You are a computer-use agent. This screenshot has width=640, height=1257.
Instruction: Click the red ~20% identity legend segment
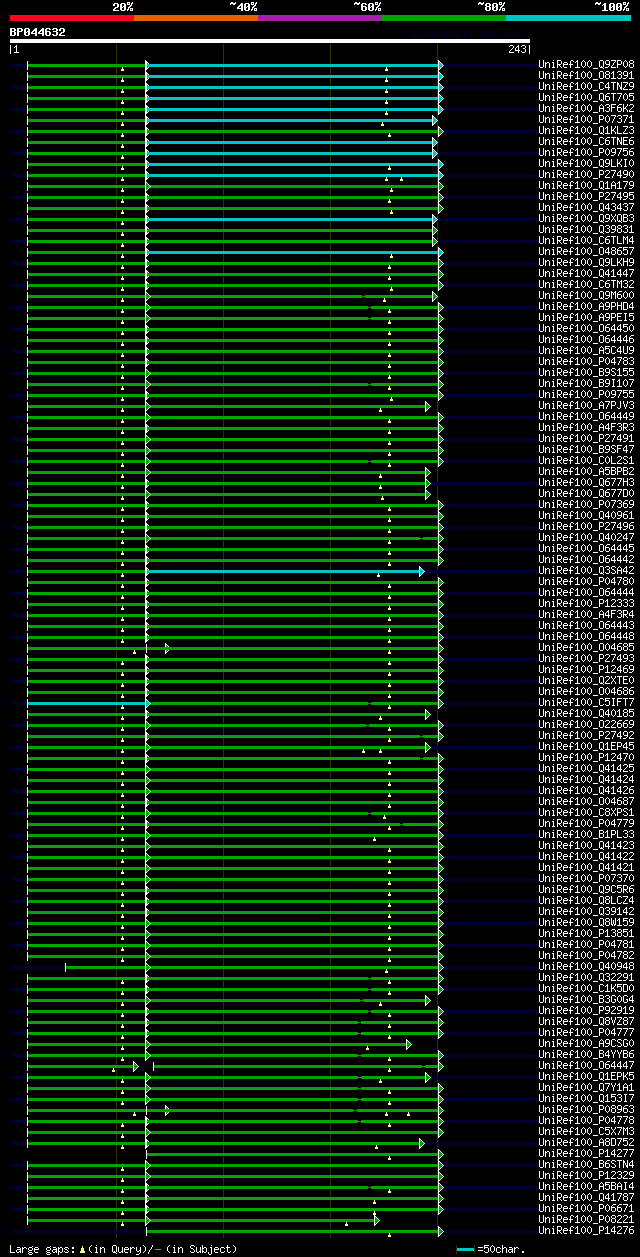click(71, 17)
